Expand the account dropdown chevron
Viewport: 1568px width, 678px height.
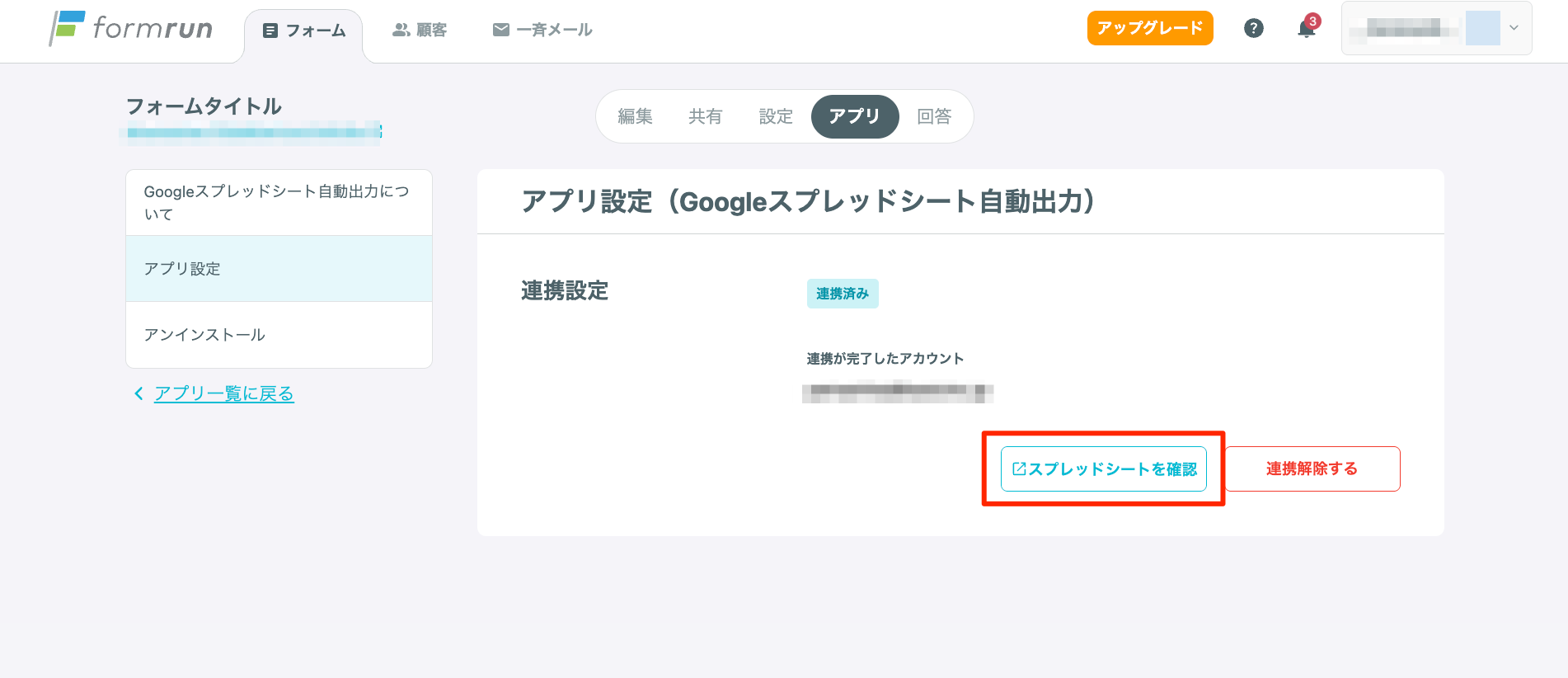click(x=1514, y=28)
